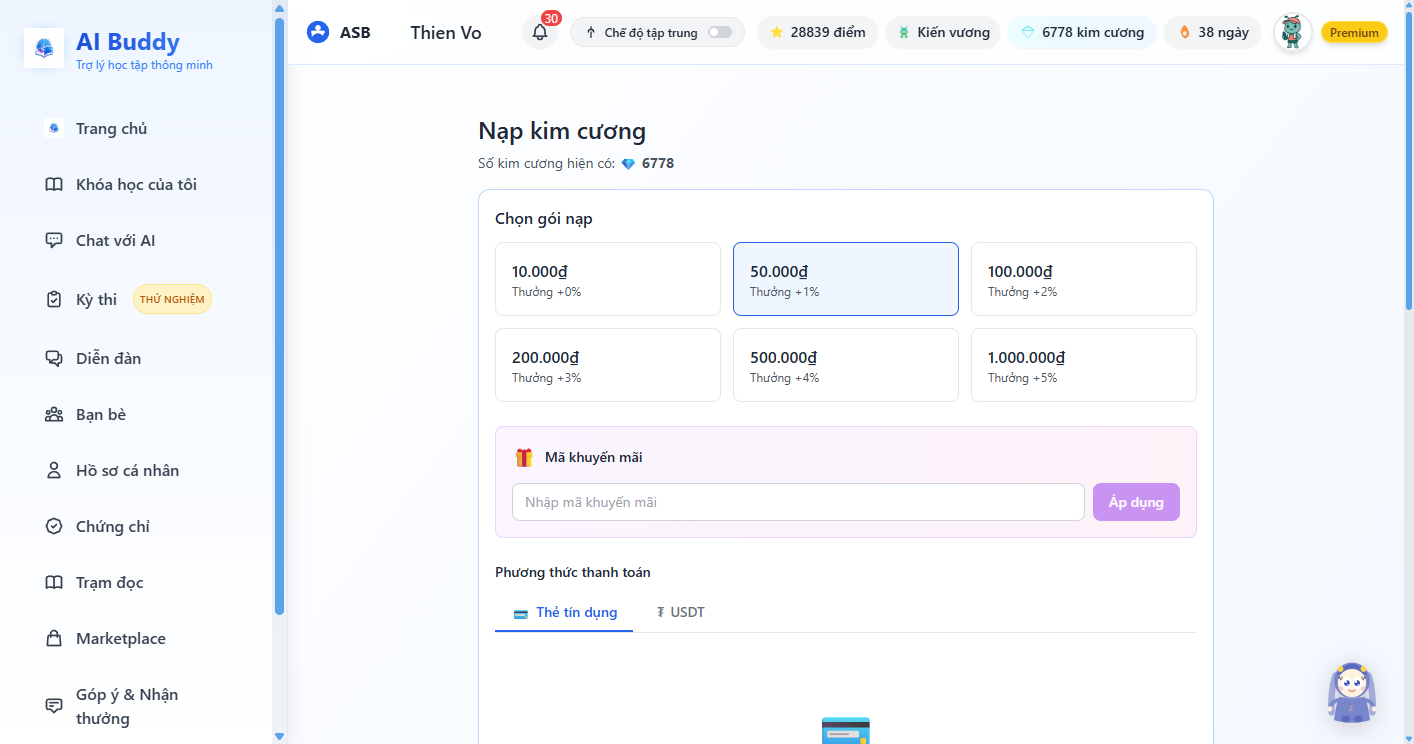Toggle the Chế độ tập trung switch
Viewport: 1414px width, 744px height.
(x=720, y=32)
